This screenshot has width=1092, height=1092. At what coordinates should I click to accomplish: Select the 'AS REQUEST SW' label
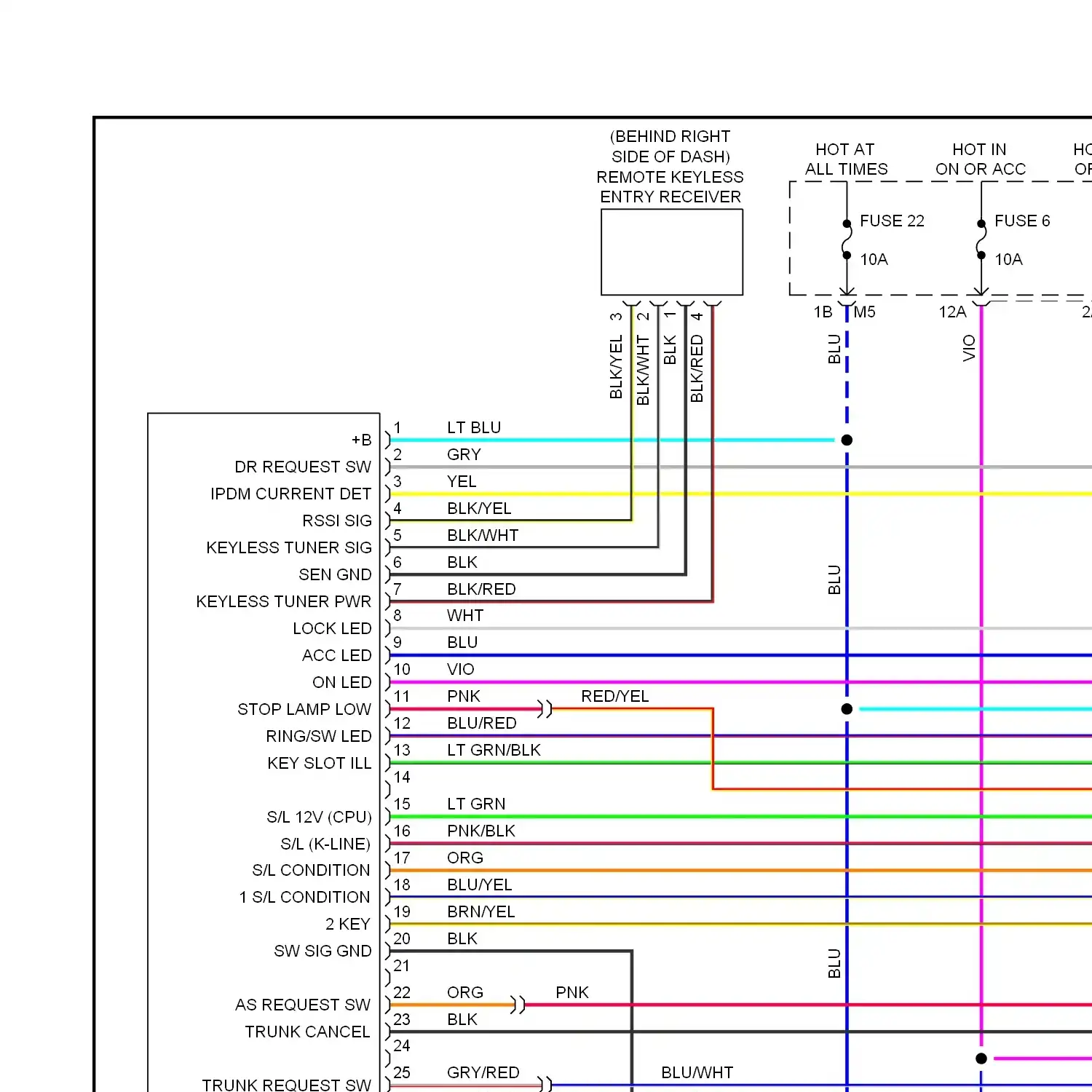[303, 1005]
